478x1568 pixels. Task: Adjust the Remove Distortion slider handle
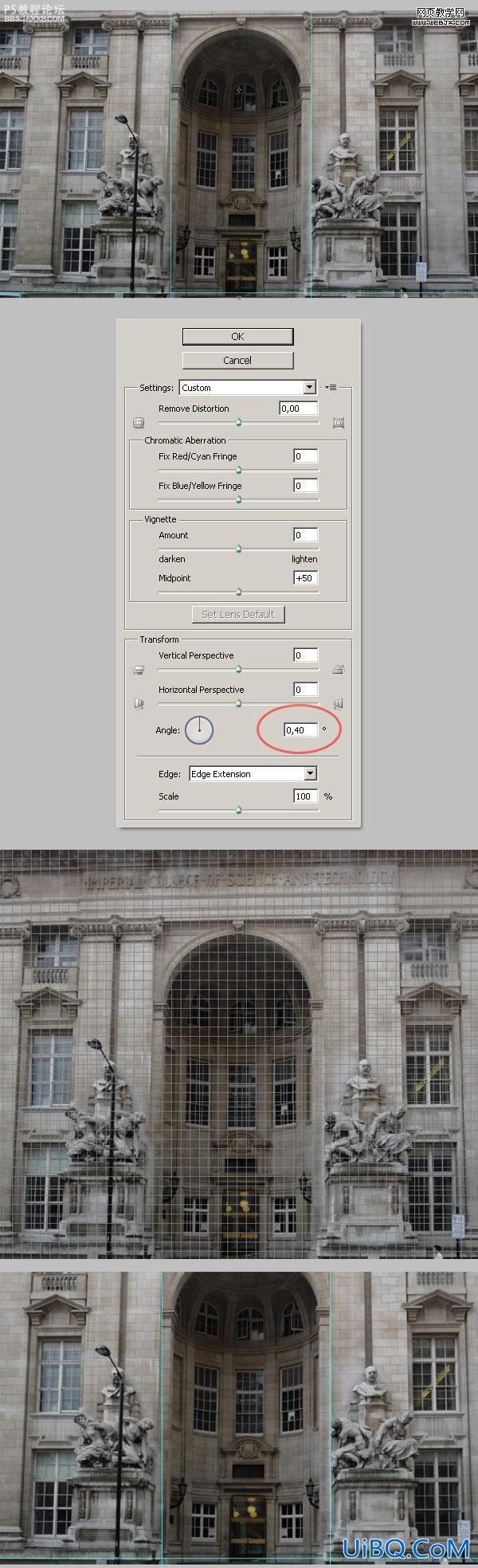pos(238,423)
